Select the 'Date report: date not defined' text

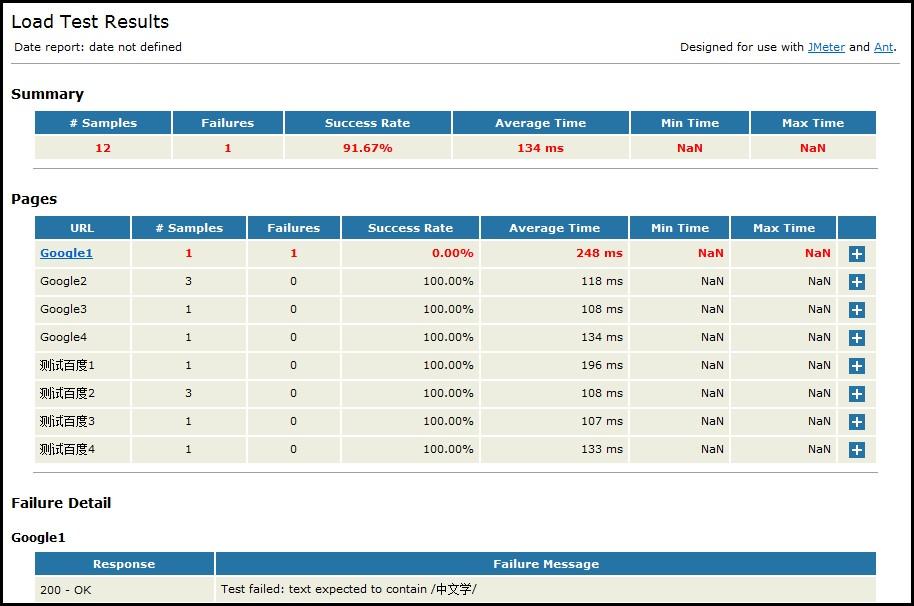[98, 47]
